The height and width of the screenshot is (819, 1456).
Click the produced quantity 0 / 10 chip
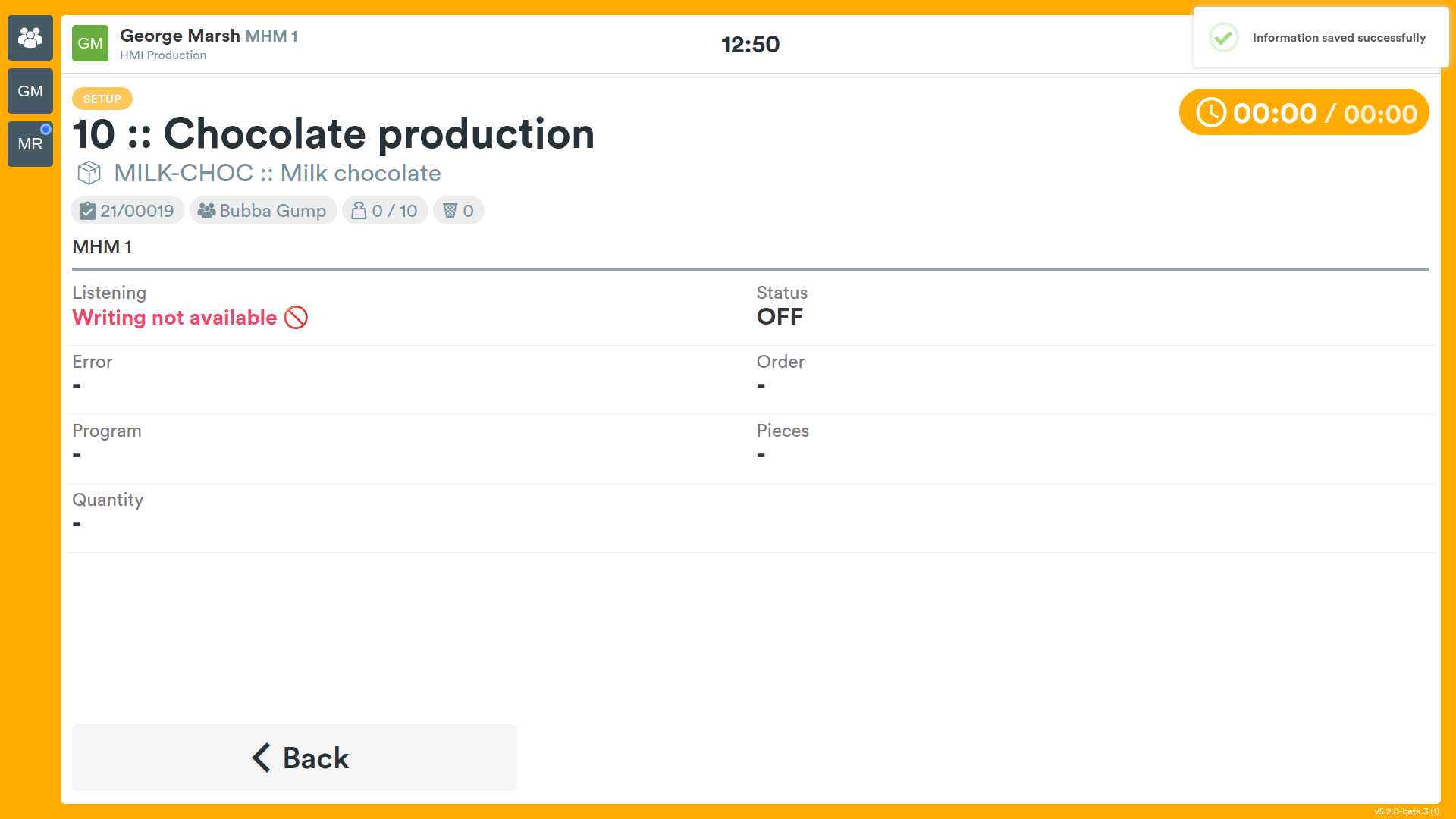pyautogui.click(x=385, y=211)
